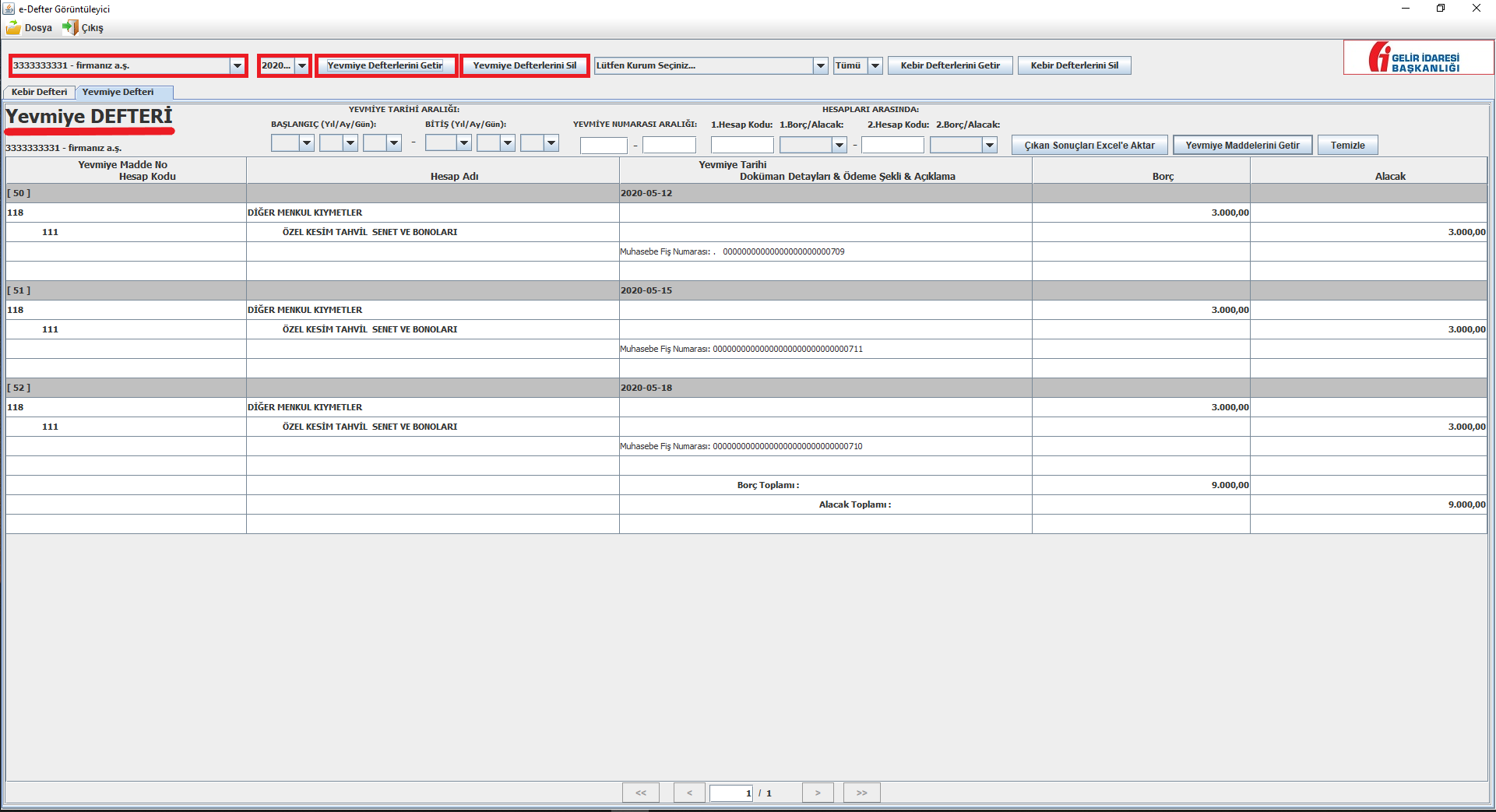1496x812 pixels.
Task: Expand the 2020 year dropdown
Action: point(301,66)
